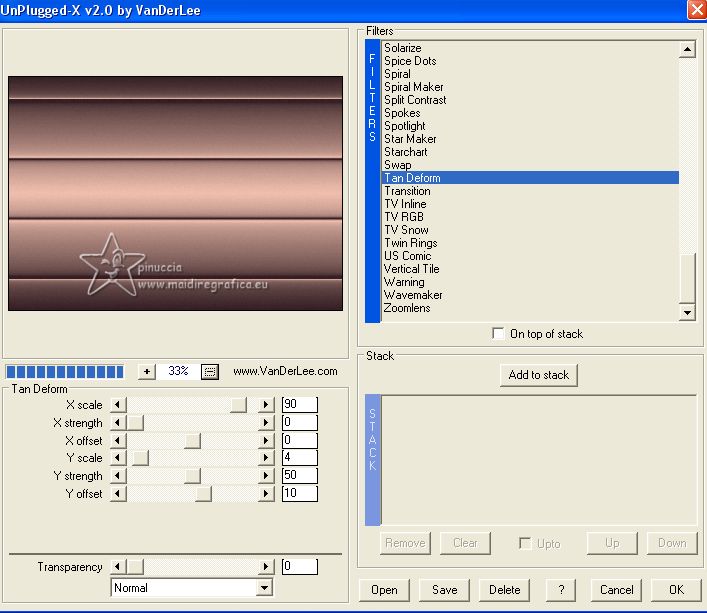Click the Open button
Image resolution: width=707 pixels, height=613 pixels.
click(384, 590)
